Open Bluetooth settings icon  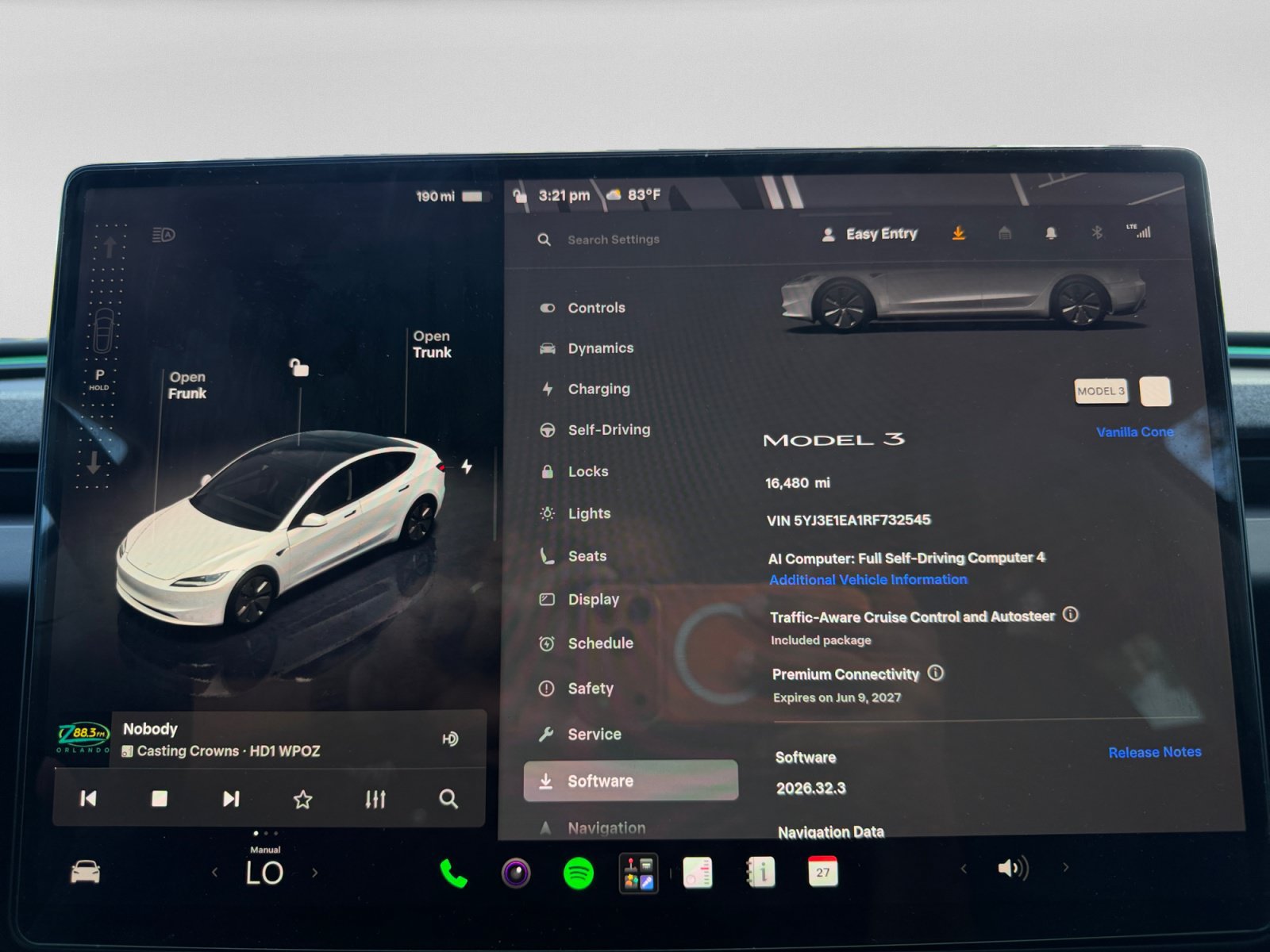click(x=1097, y=232)
